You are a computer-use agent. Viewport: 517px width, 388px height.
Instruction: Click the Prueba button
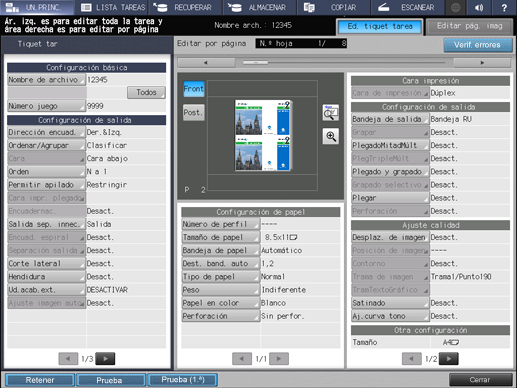pyautogui.click(x=111, y=380)
